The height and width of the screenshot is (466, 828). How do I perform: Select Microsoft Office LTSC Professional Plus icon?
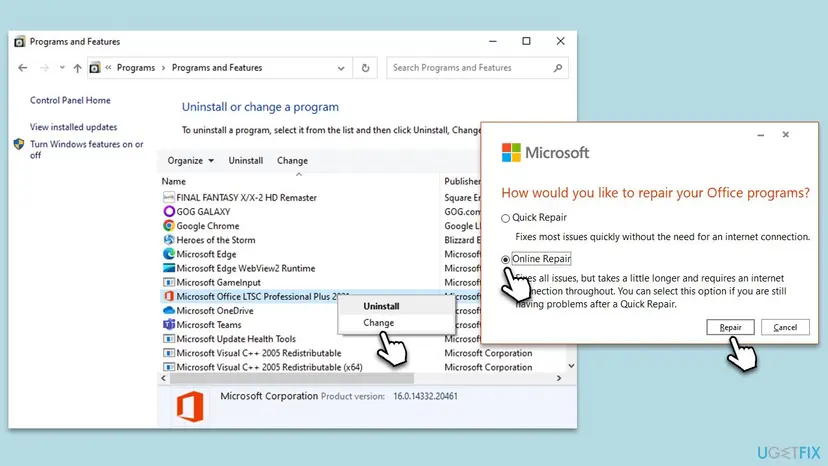168,296
